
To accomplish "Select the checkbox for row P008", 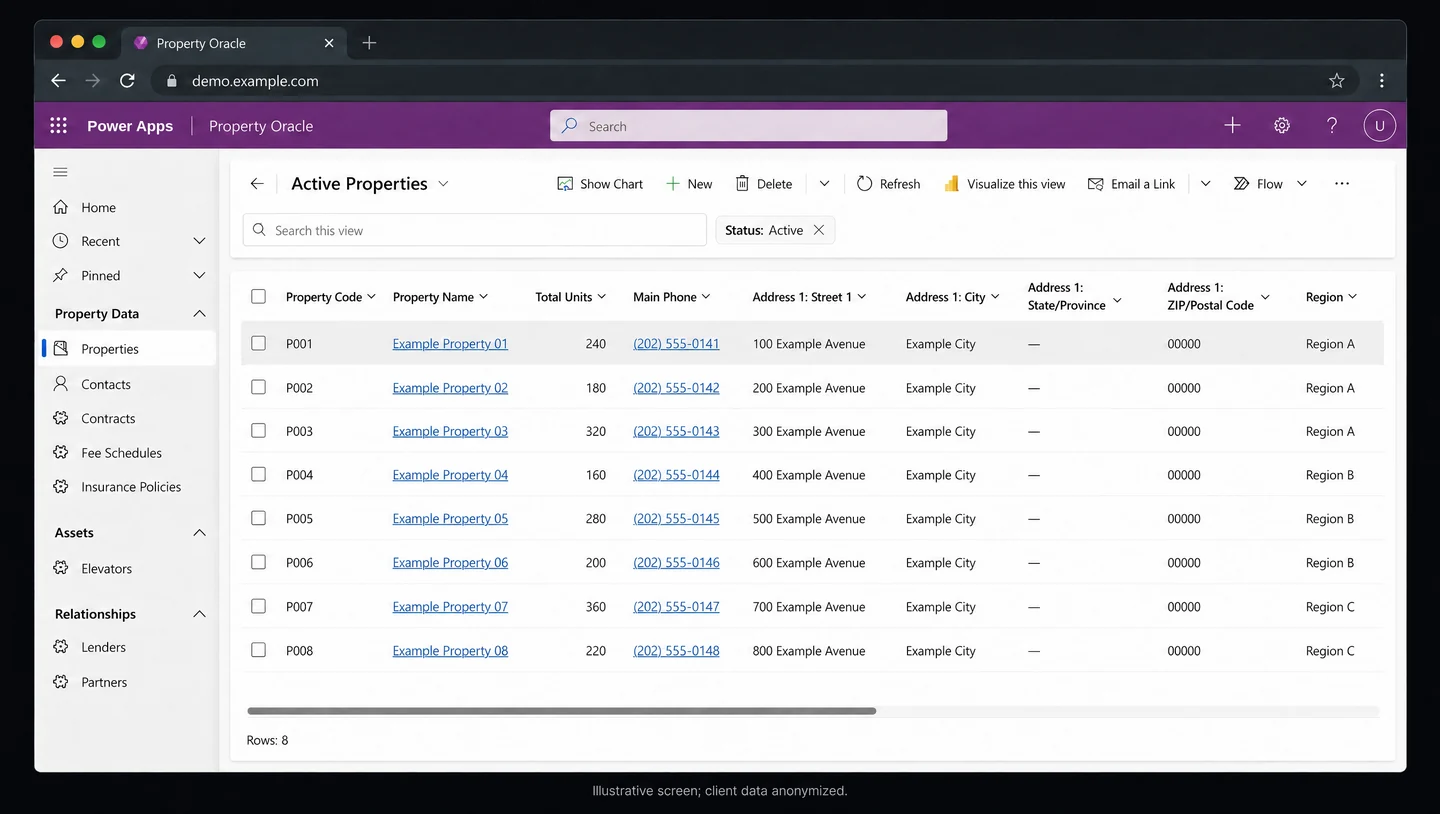I will pyautogui.click(x=258, y=650).
